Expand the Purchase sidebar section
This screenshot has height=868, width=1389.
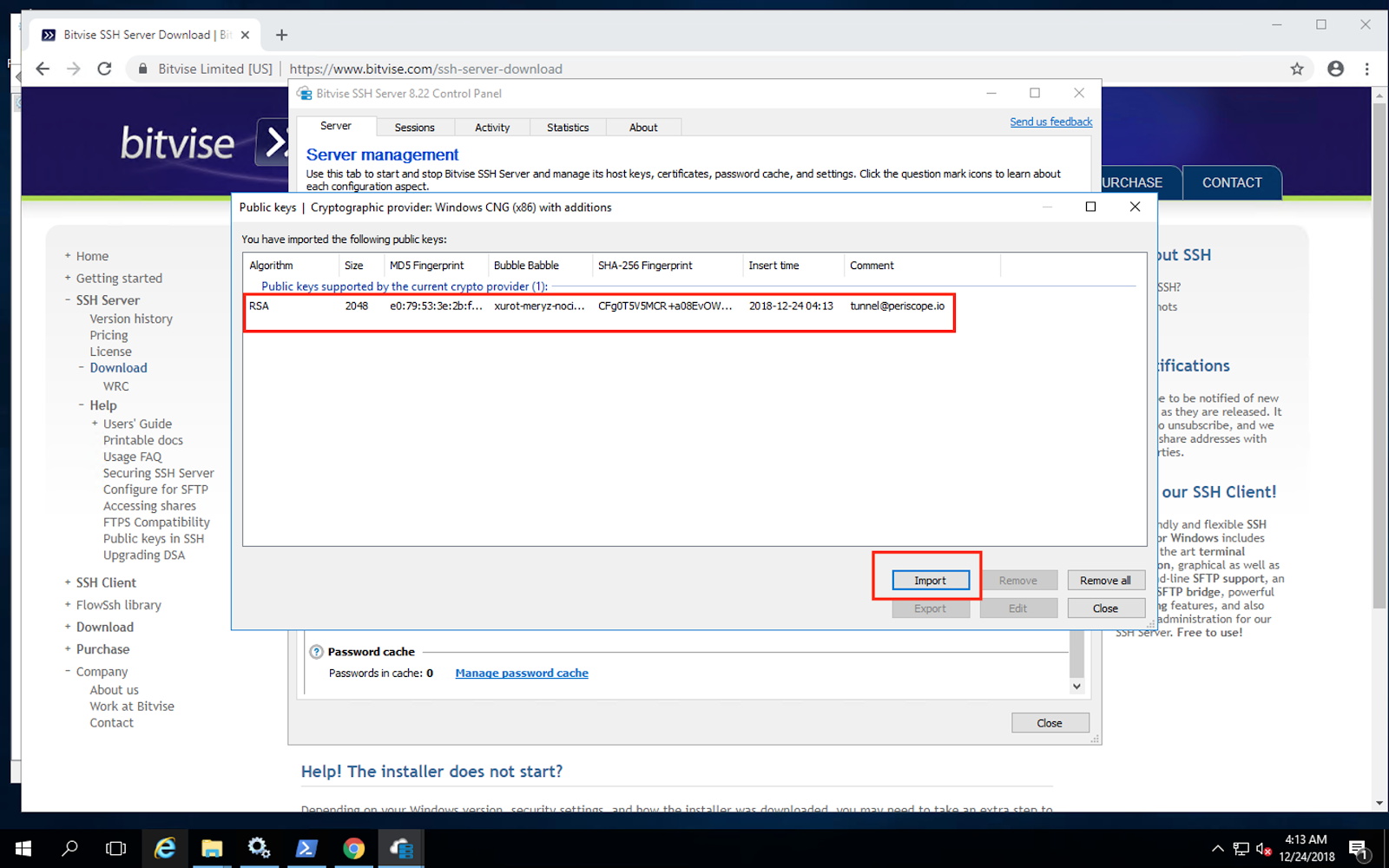[68, 649]
